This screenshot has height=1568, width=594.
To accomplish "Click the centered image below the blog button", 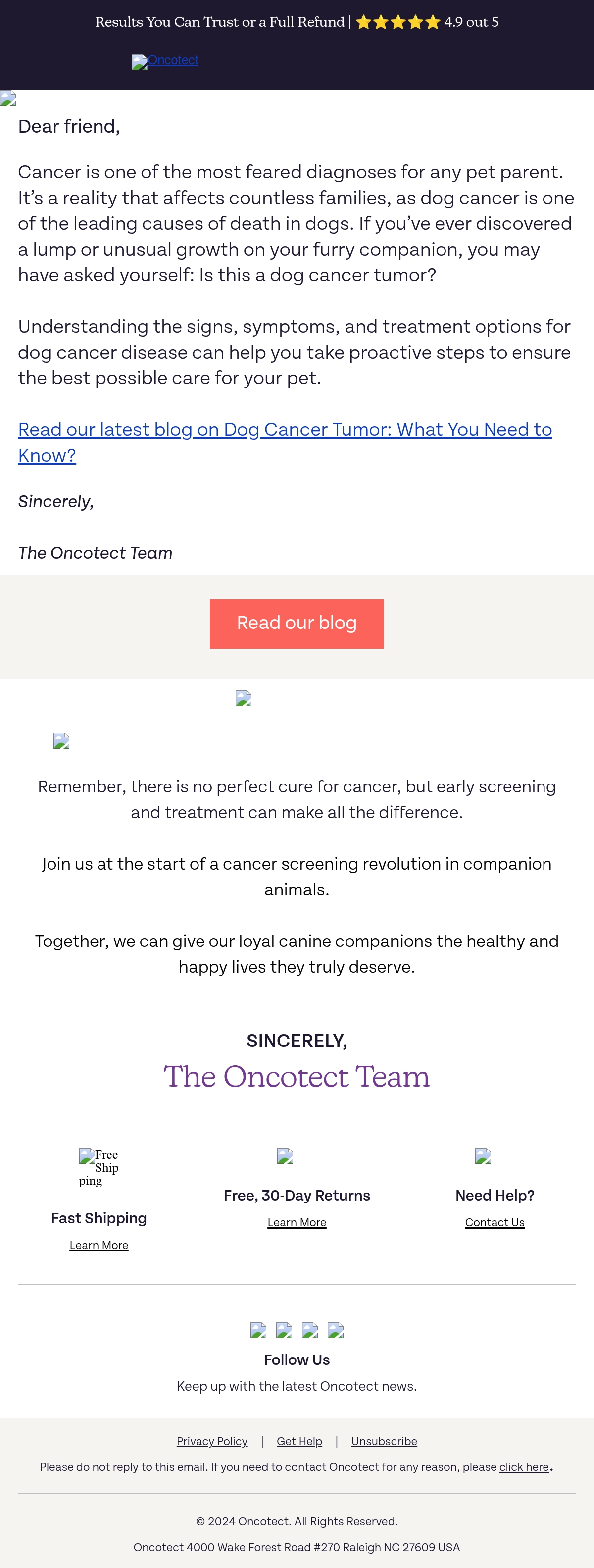I will click(x=244, y=698).
